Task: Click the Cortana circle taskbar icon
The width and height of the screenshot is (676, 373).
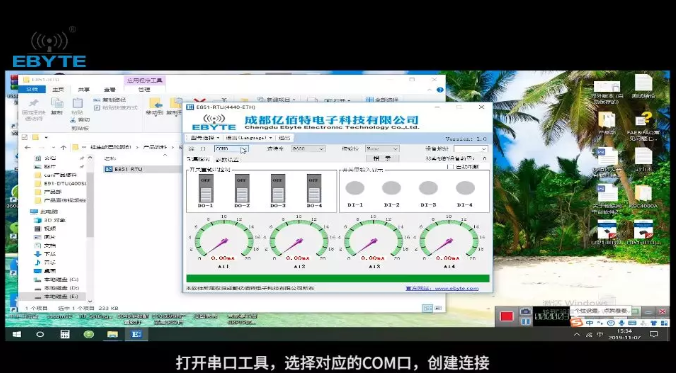Action: click(x=40, y=334)
